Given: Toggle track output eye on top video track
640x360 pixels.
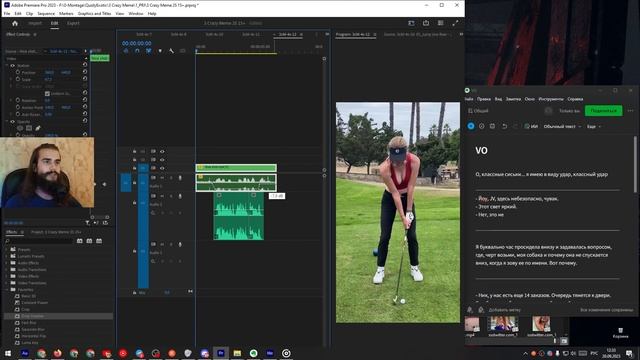Looking at the screenshot, I should tap(162, 151).
